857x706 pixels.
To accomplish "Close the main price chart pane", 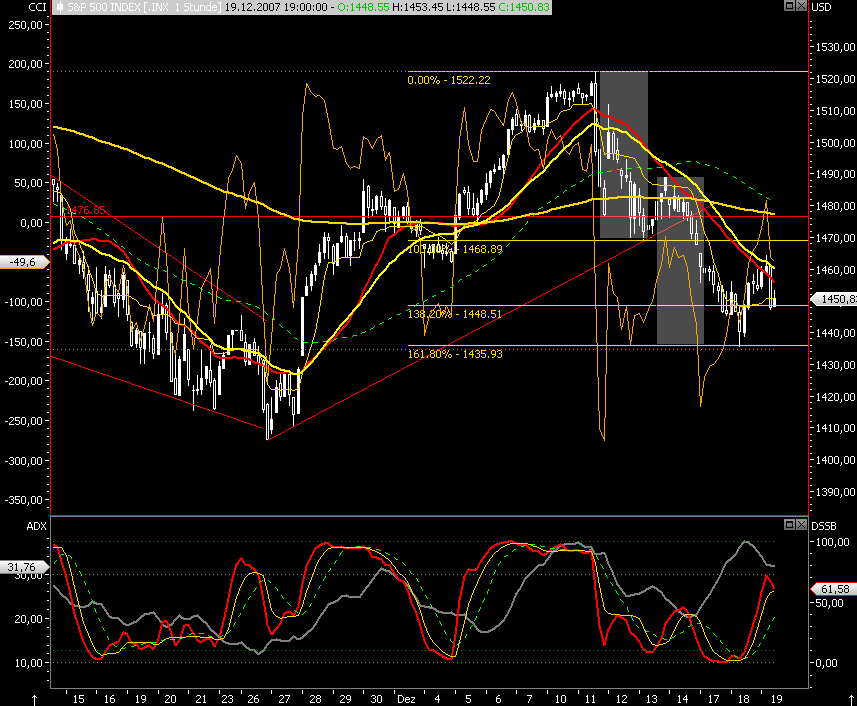I will coord(801,5).
